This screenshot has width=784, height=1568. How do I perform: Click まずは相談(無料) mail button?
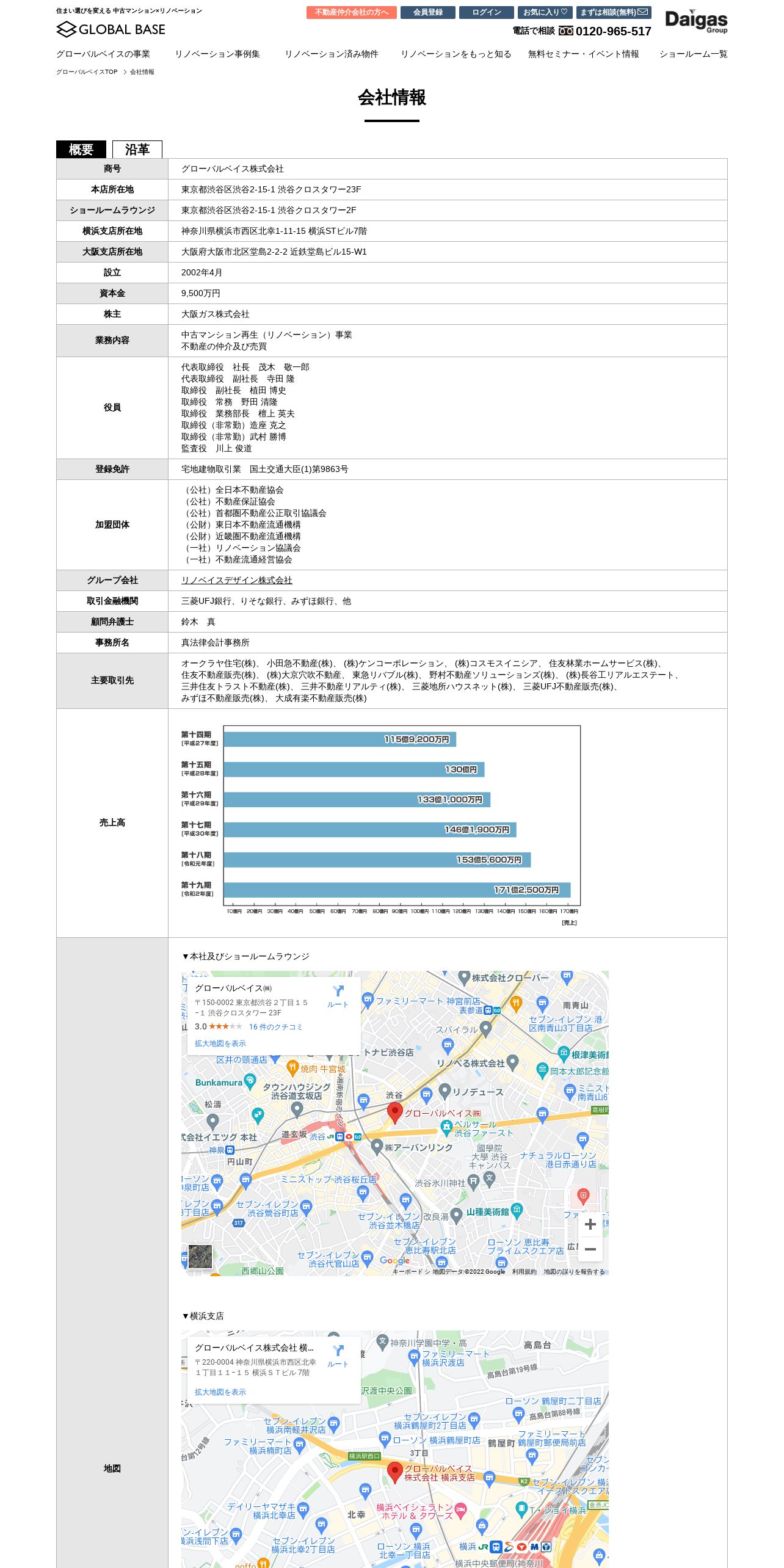tap(614, 12)
